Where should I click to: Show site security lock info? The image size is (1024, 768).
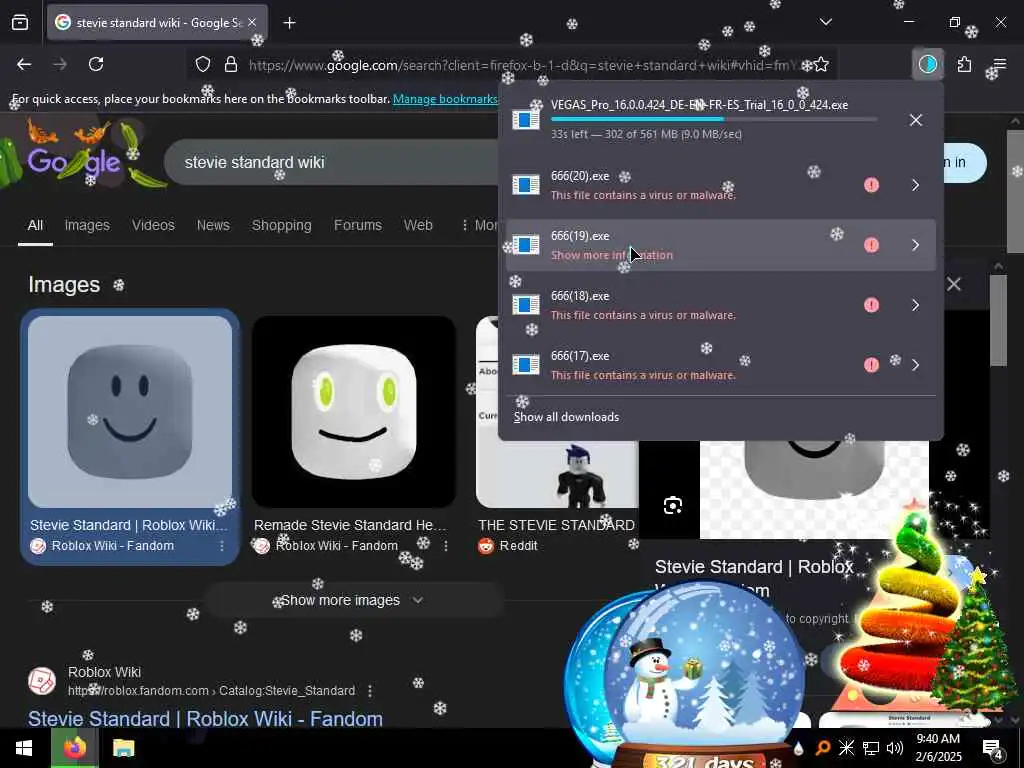(231, 65)
